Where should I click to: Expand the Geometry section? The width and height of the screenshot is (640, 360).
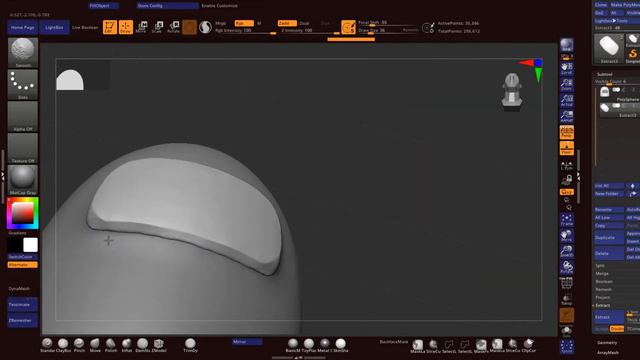pyautogui.click(x=607, y=343)
